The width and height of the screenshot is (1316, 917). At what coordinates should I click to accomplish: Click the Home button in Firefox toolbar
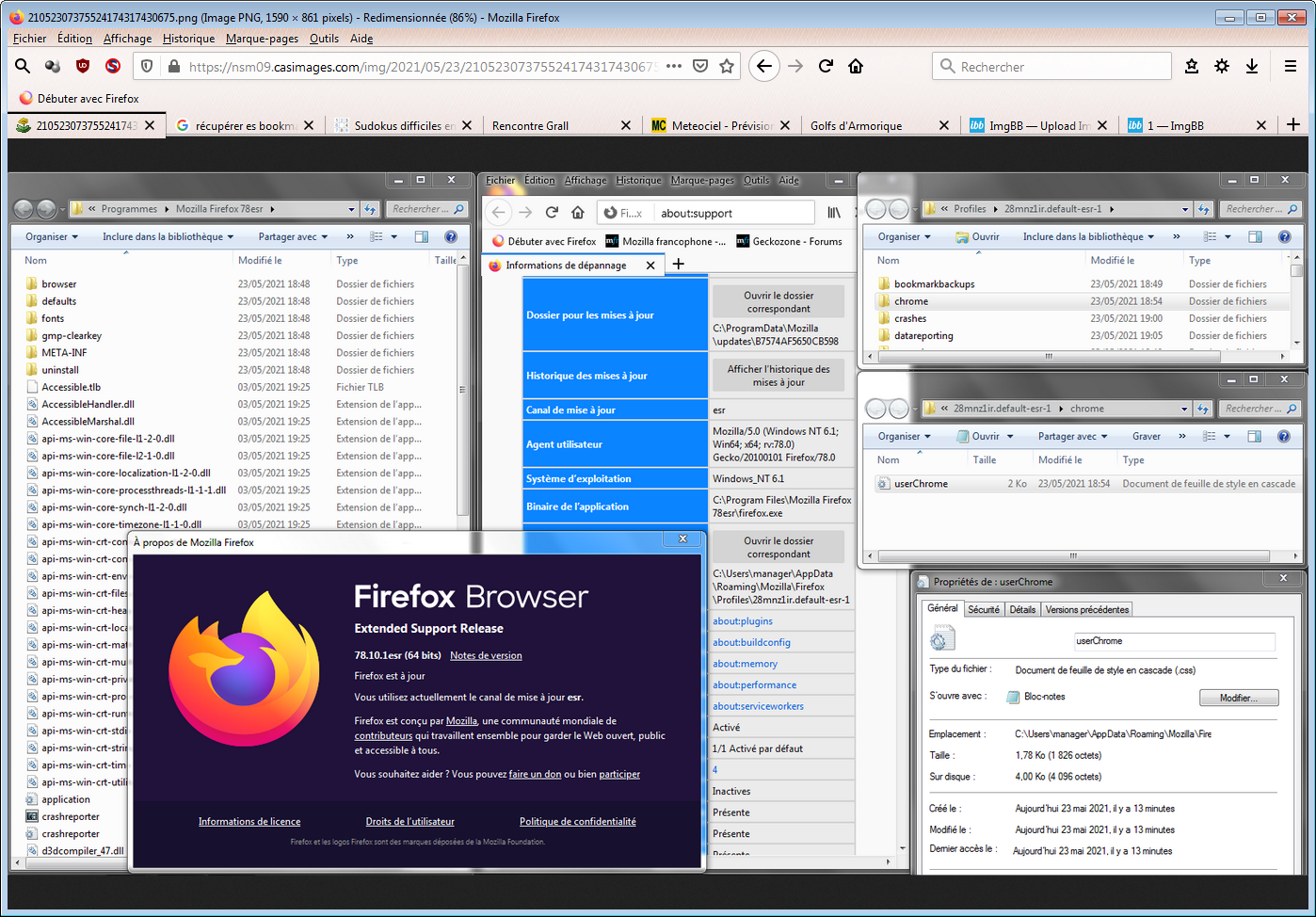[856, 66]
